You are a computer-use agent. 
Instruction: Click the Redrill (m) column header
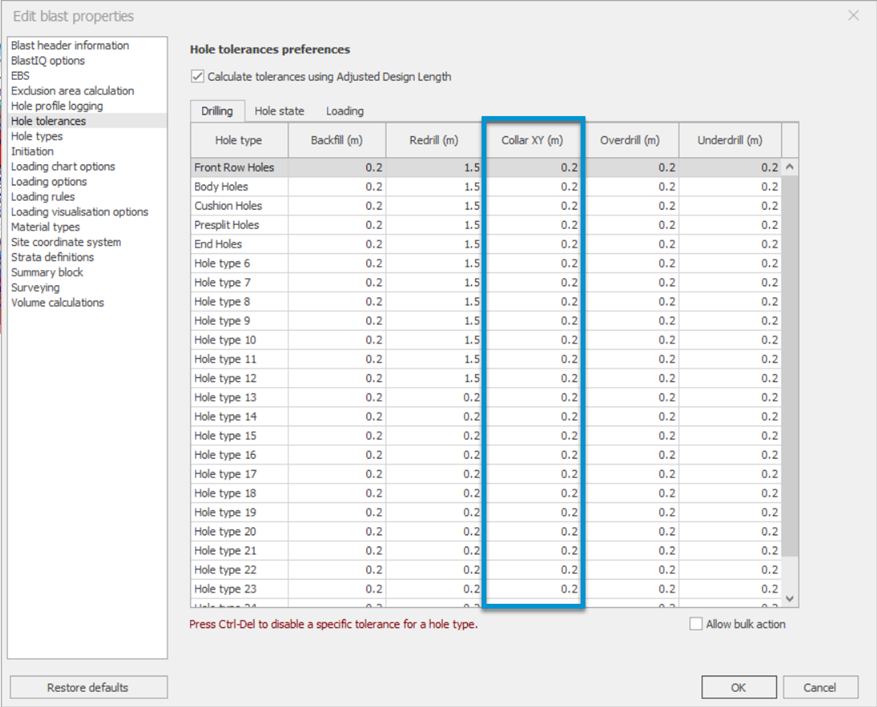[434, 140]
